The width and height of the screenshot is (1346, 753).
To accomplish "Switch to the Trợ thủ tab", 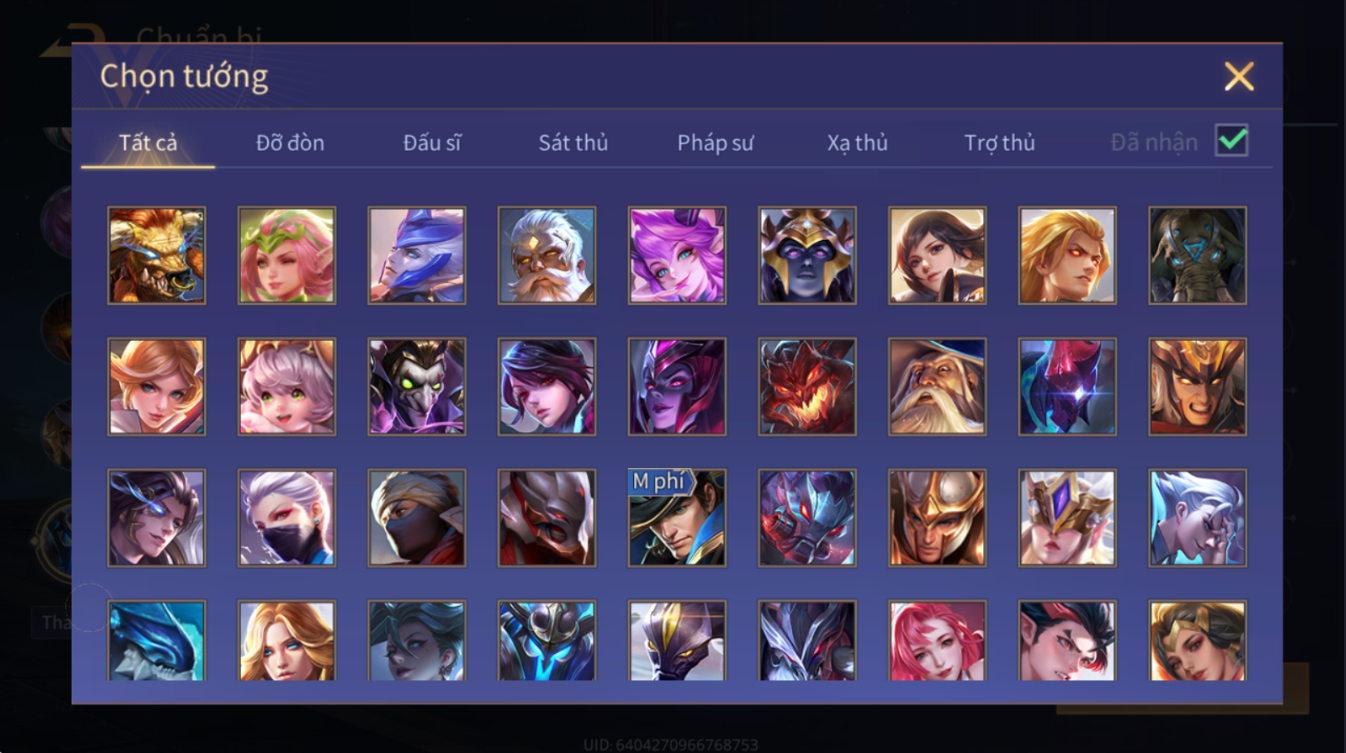I will (x=999, y=143).
